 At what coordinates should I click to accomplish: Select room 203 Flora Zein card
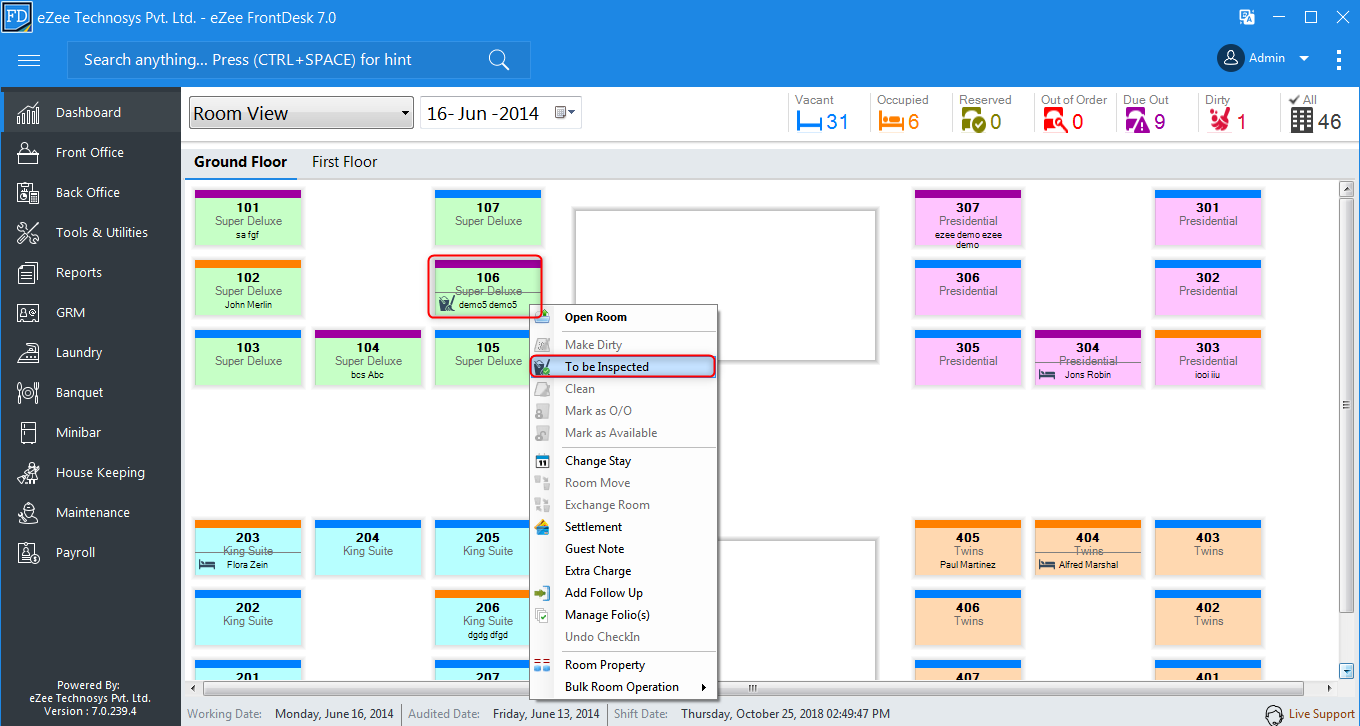248,548
